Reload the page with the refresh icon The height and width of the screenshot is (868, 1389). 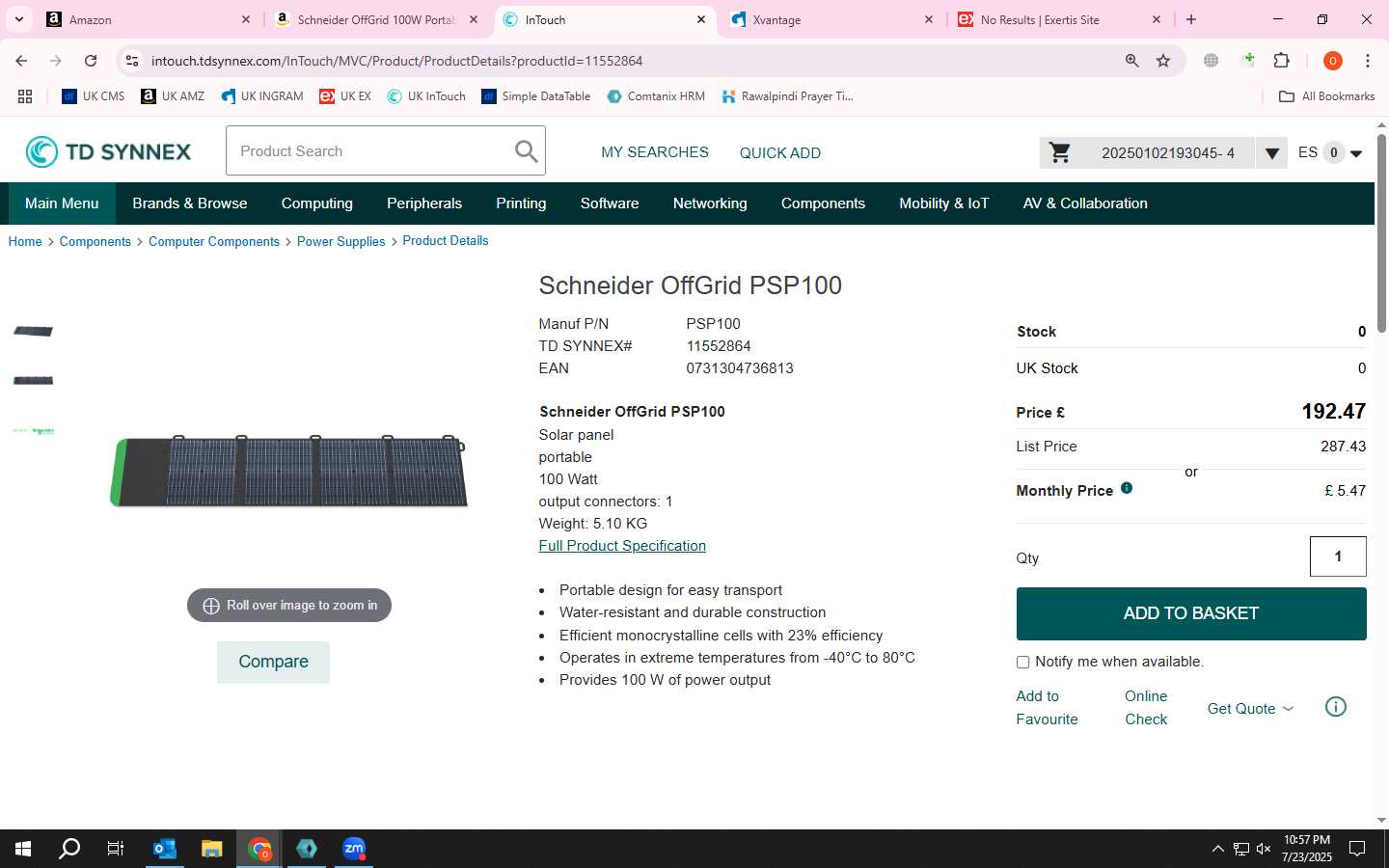pyautogui.click(x=91, y=61)
